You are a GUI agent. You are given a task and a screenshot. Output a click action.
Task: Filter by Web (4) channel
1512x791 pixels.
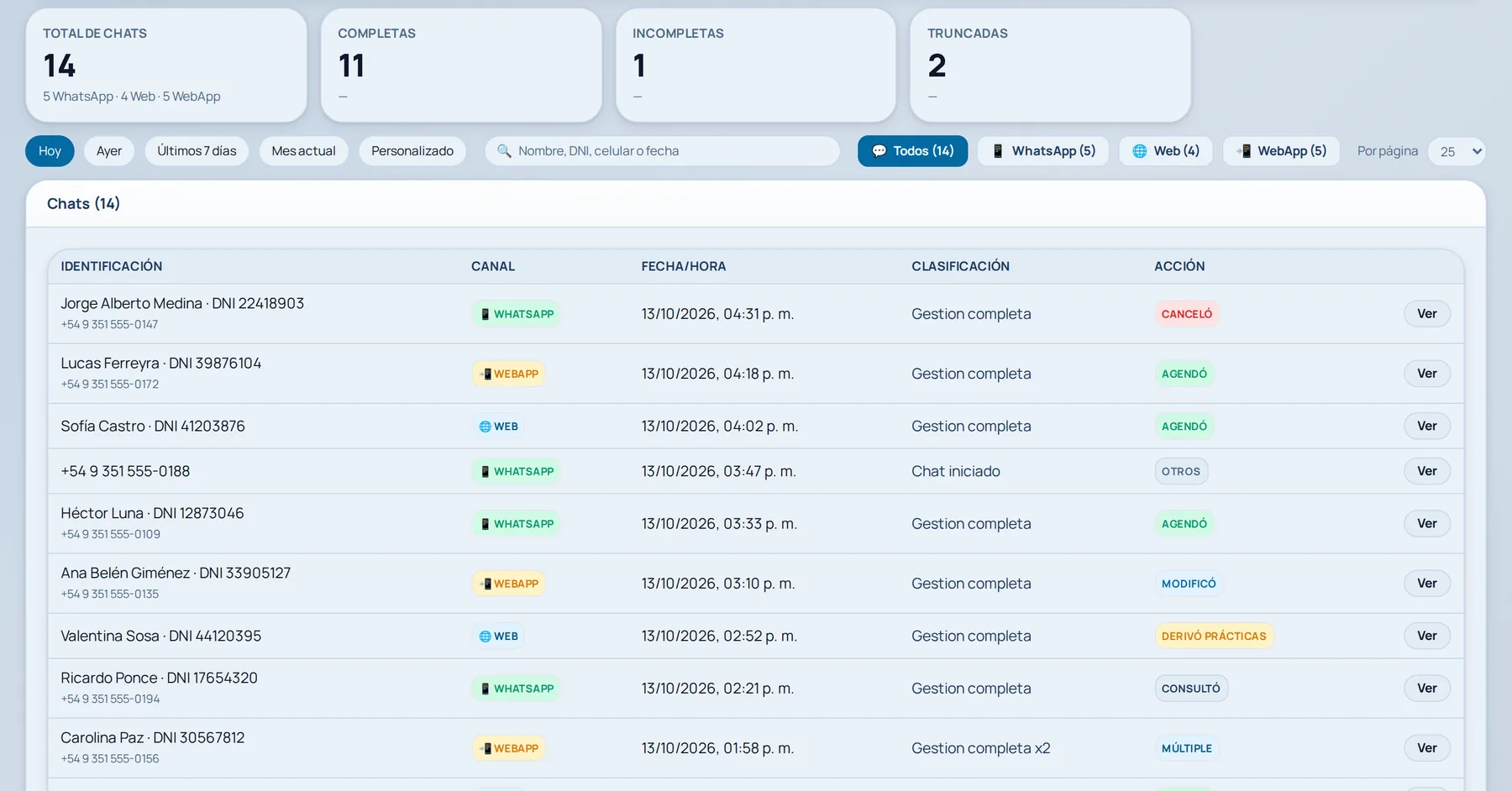pyautogui.click(x=1166, y=151)
